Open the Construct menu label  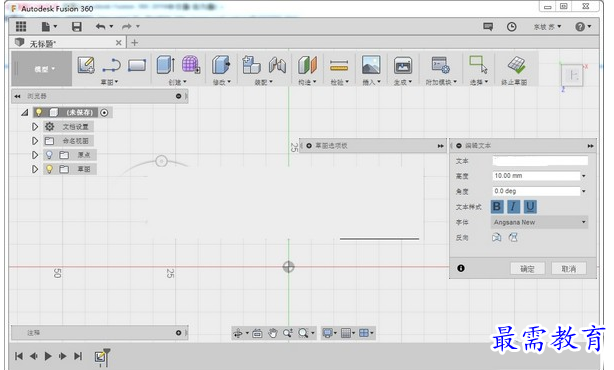pos(307,82)
